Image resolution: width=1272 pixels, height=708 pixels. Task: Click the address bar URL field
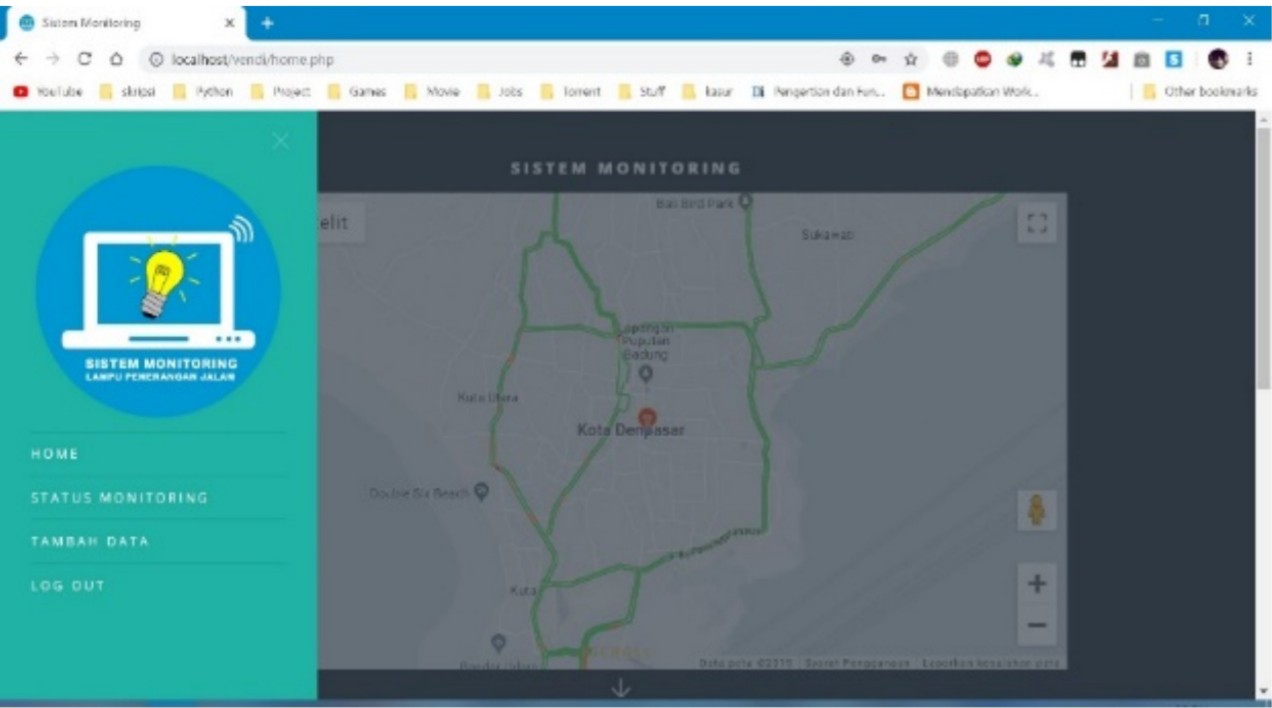click(450, 60)
